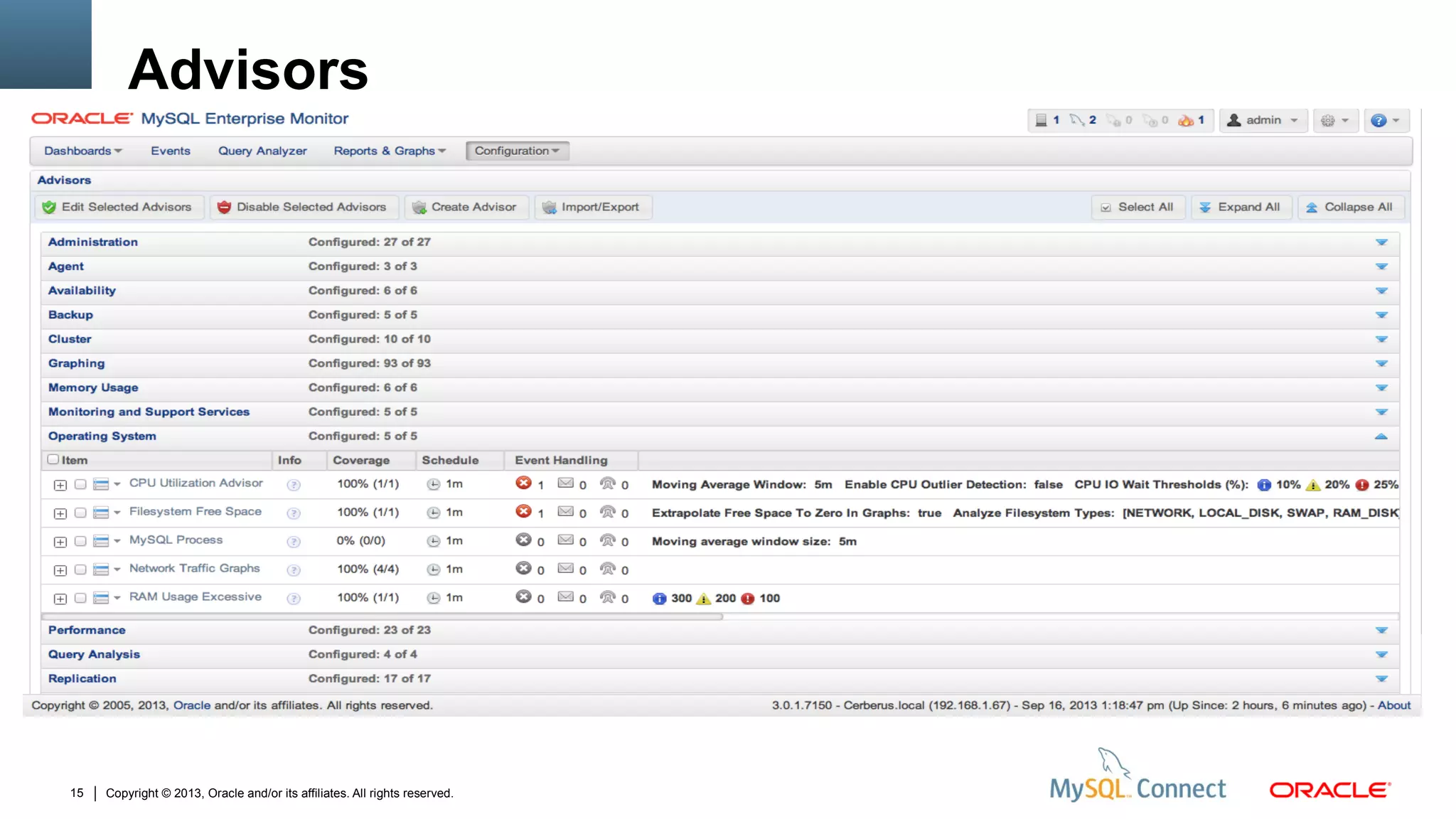Check the Filesystem Free Space checkbox
Screen dimensions: 1456x819
tap(80, 513)
